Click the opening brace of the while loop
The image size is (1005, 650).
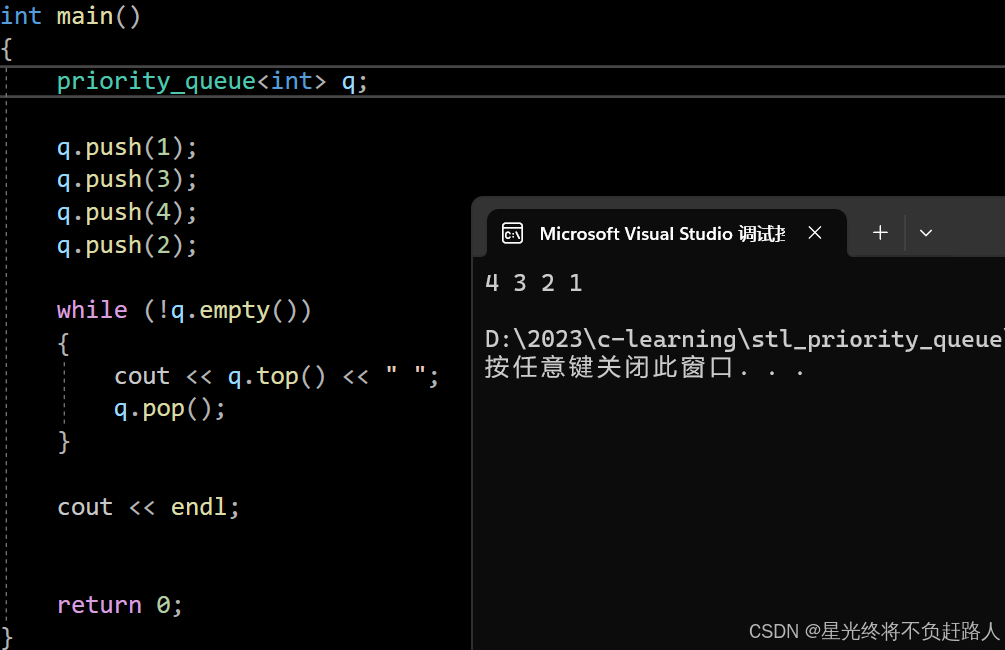tap(63, 344)
